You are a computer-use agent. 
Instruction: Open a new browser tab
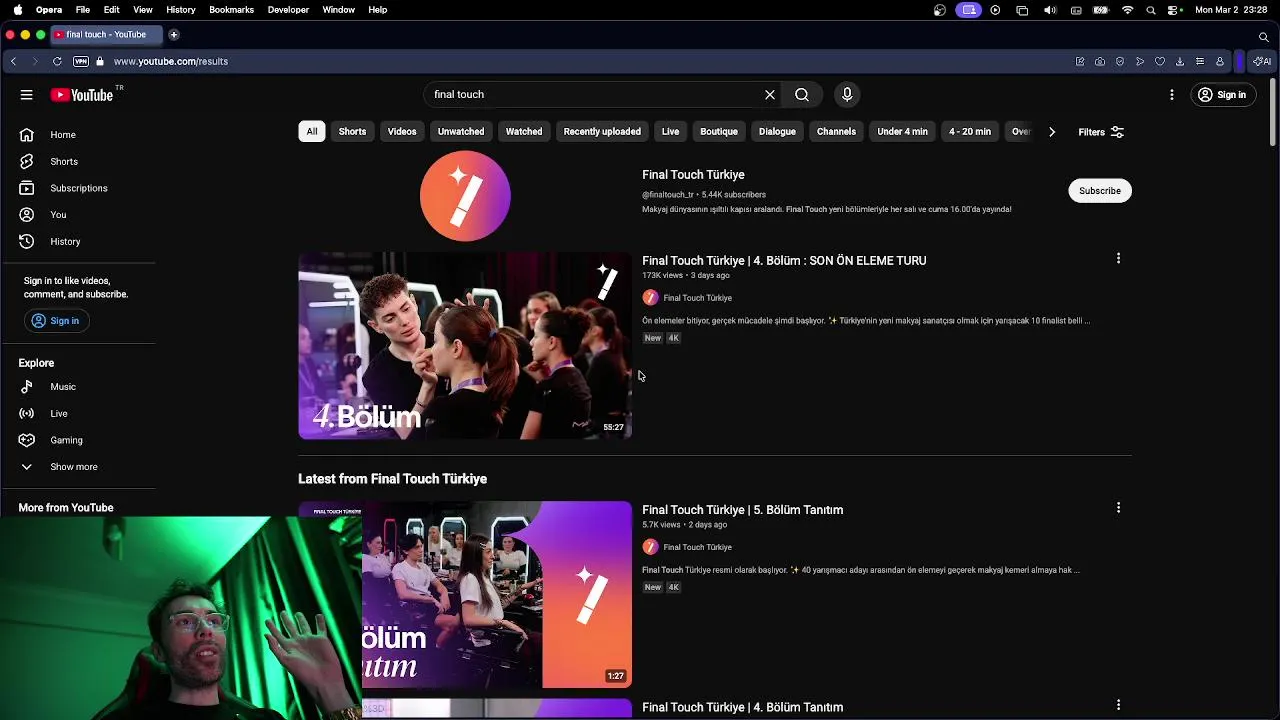pos(173,35)
